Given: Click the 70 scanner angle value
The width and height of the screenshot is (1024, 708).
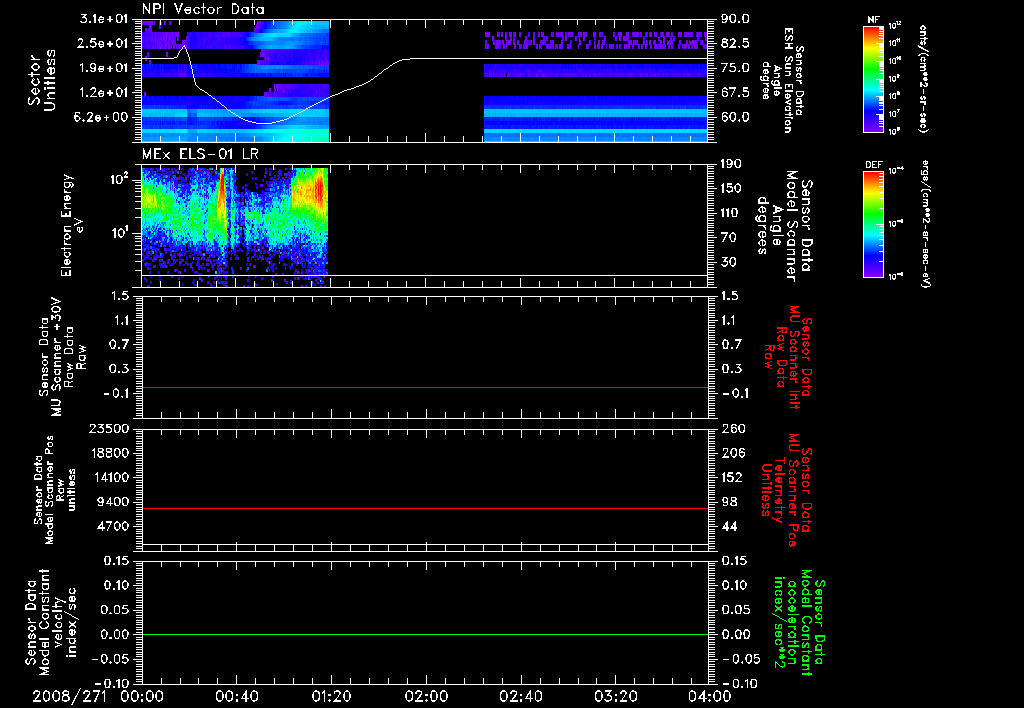Looking at the screenshot, I should [x=728, y=238].
